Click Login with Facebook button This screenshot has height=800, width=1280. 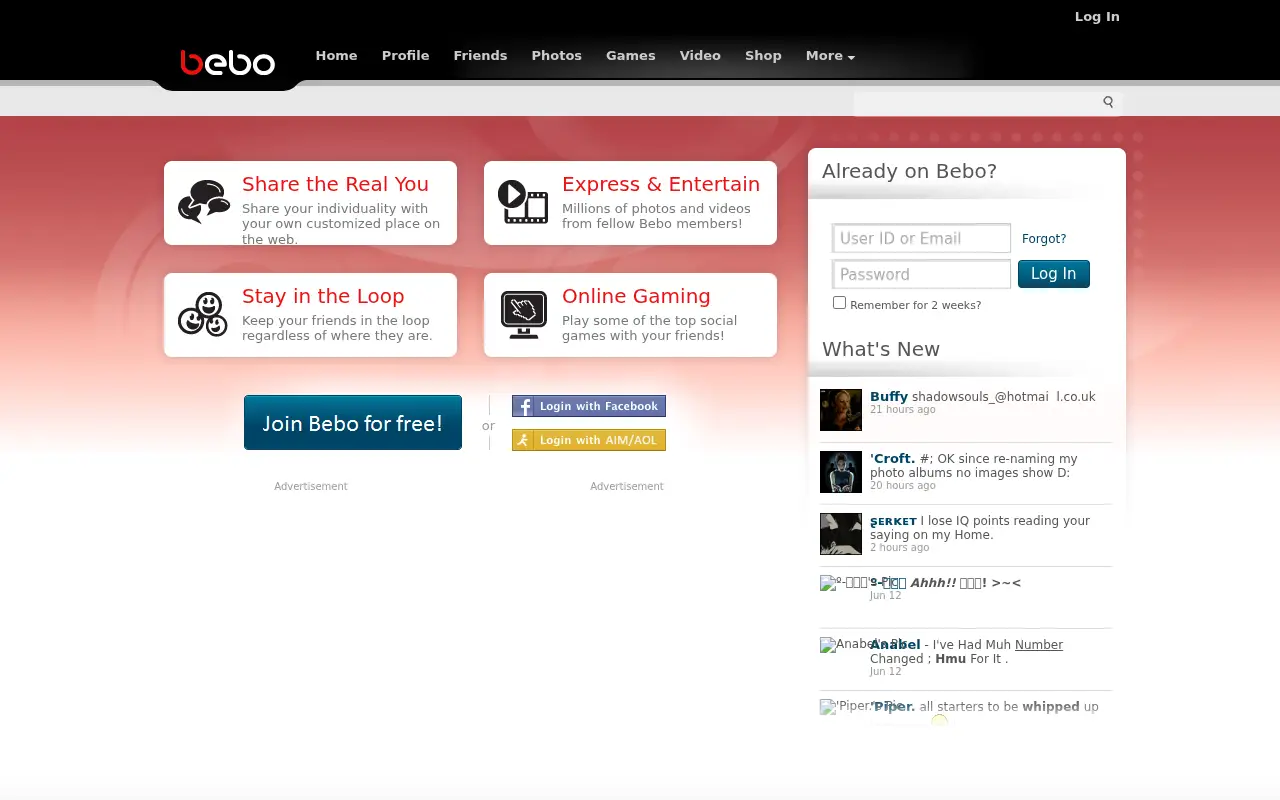tap(589, 406)
